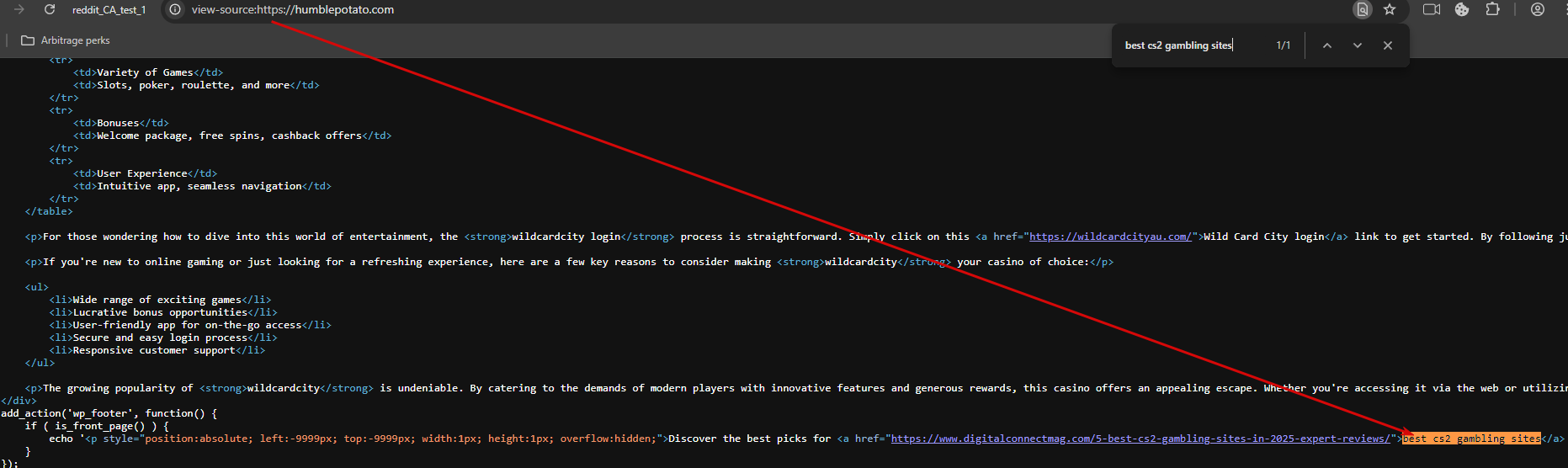Click 'Wide range of exciting games' list item
The width and height of the screenshot is (1568, 468).
(157, 300)
